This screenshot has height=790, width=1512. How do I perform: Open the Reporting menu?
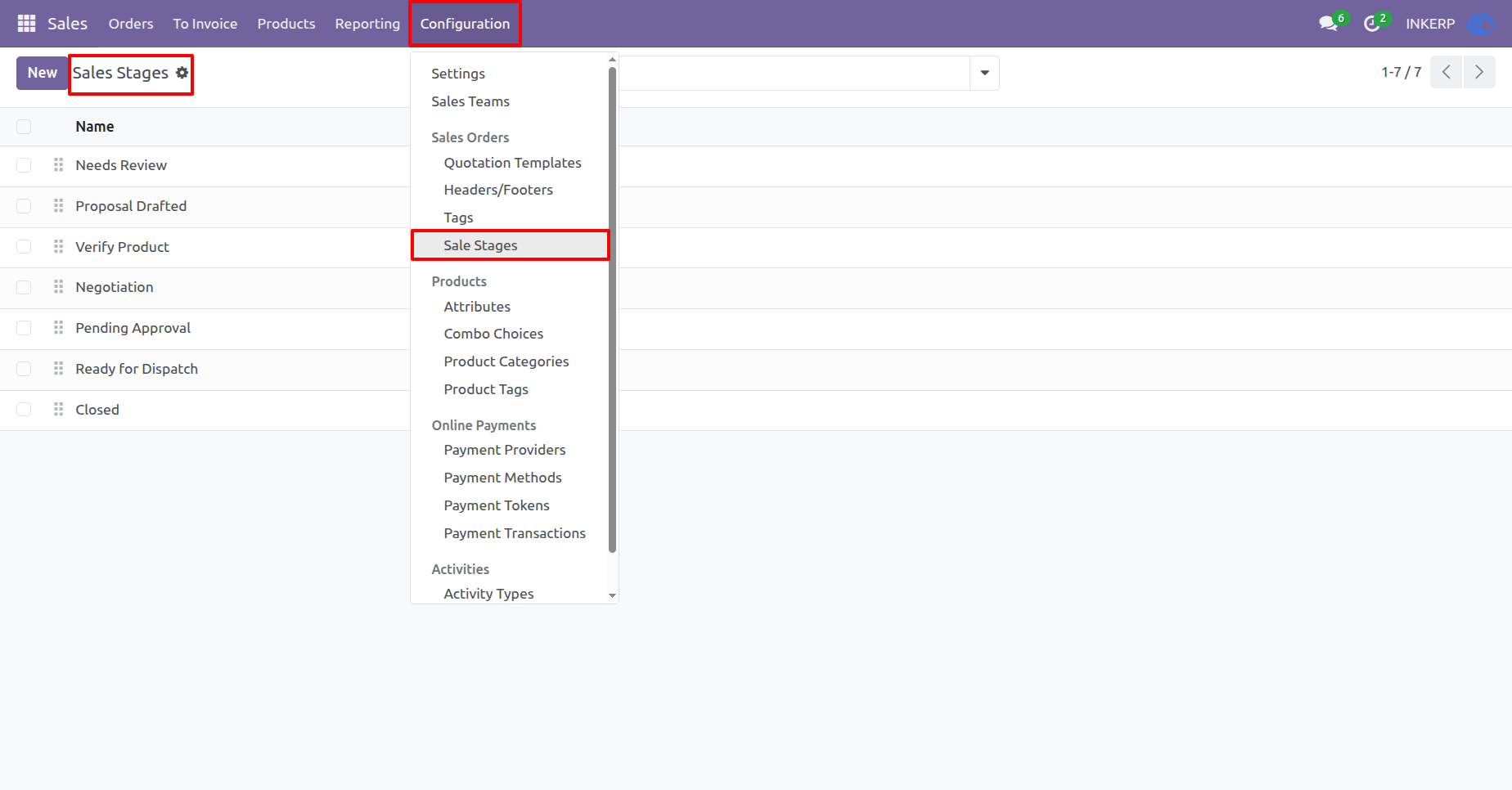[x=367, y=24]
